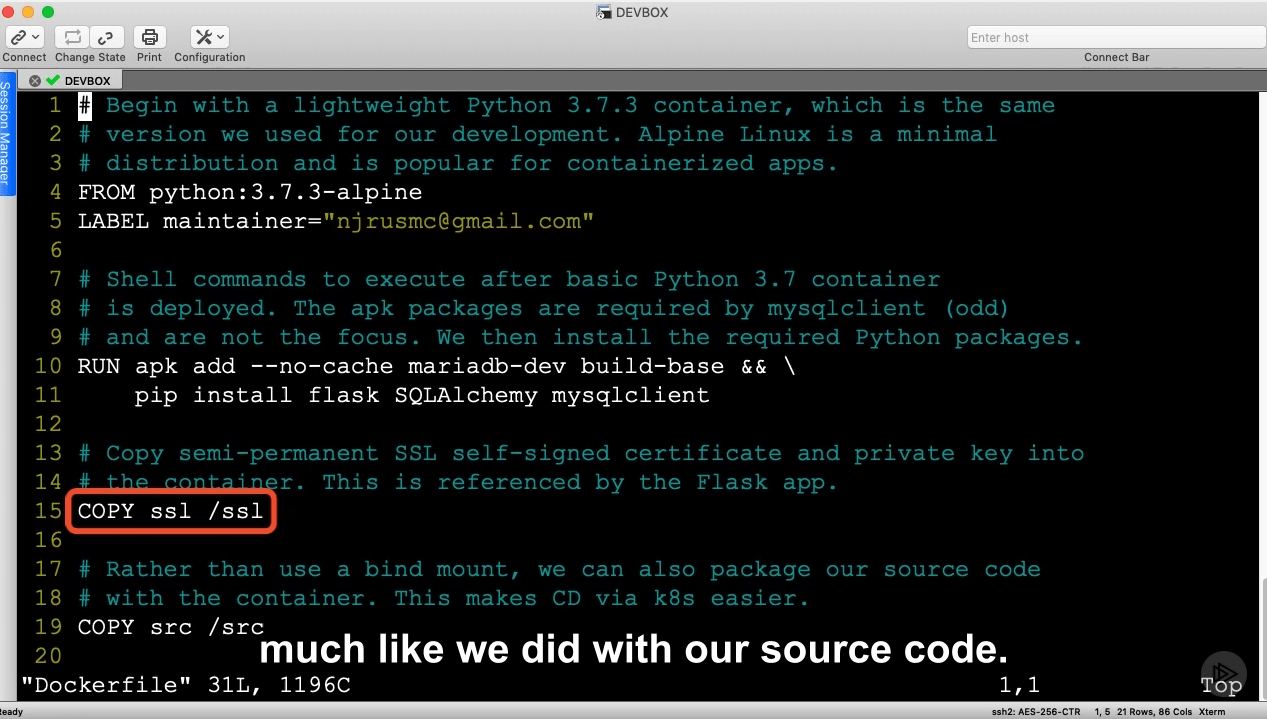Open the Session Manager side panel
1267x719 pixels.
[x=6, y=133]
